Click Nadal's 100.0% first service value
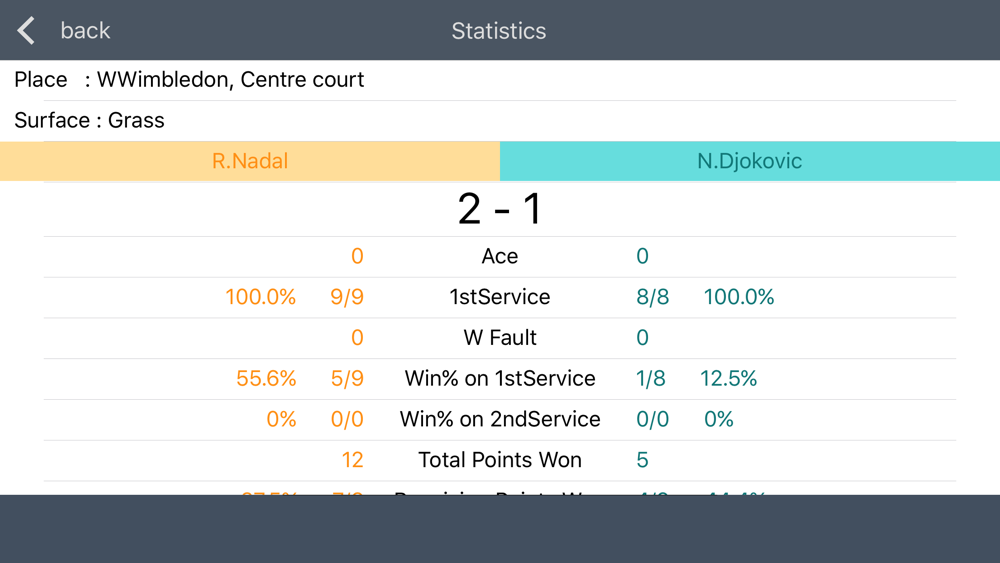This screenshot has width=1000, height=563. click(x=260, y=297)
